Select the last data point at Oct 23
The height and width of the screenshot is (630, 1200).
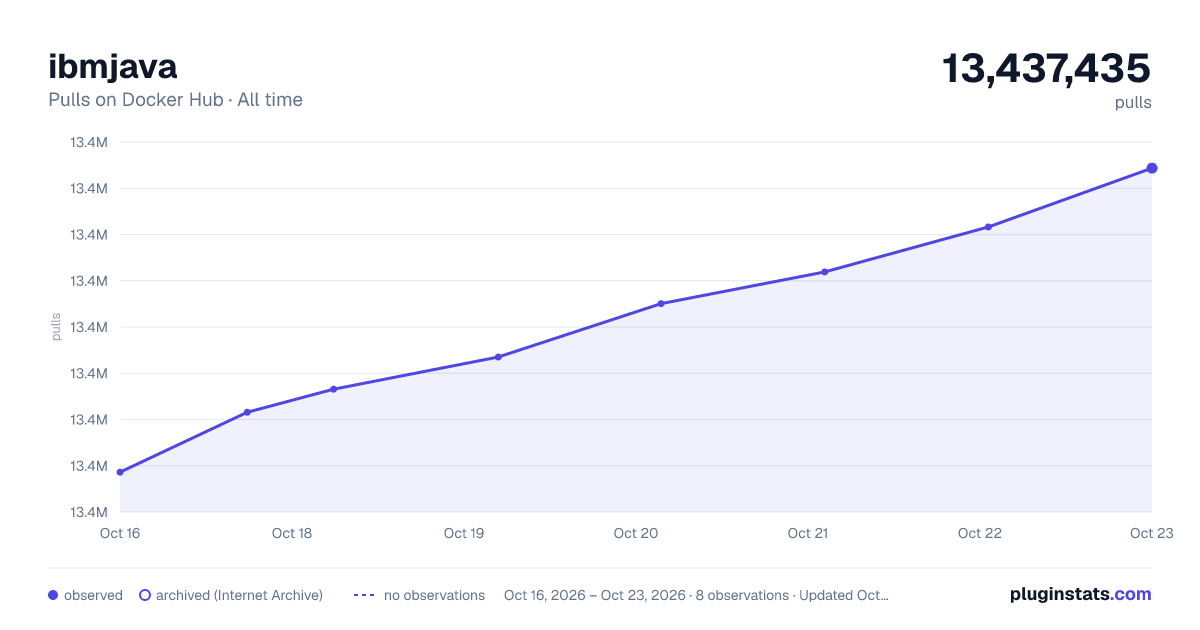1152,168
